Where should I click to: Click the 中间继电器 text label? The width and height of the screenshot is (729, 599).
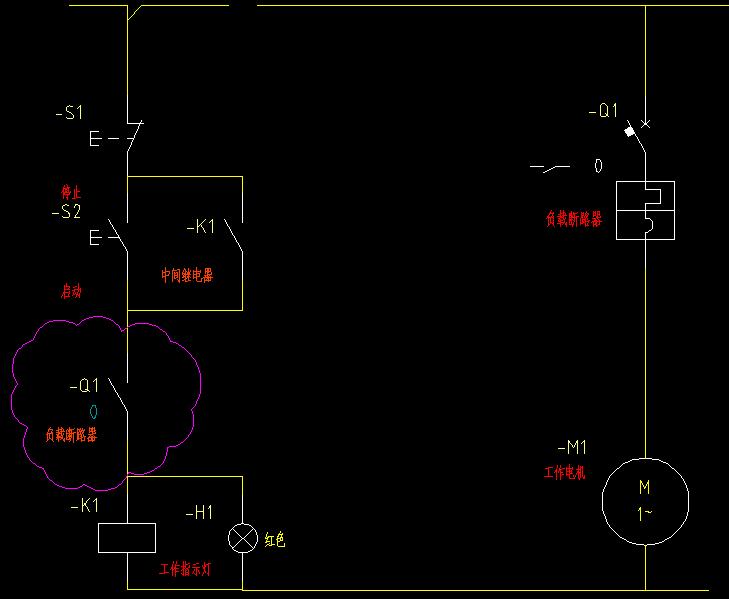coord(187,274)
